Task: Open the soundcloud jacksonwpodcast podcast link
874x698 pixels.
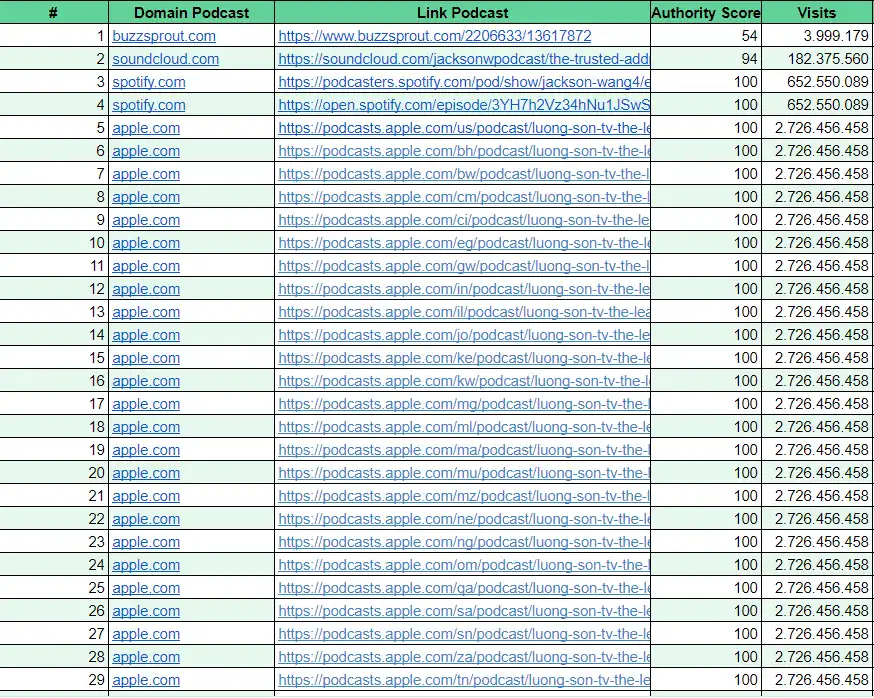Action: (464, 59)
